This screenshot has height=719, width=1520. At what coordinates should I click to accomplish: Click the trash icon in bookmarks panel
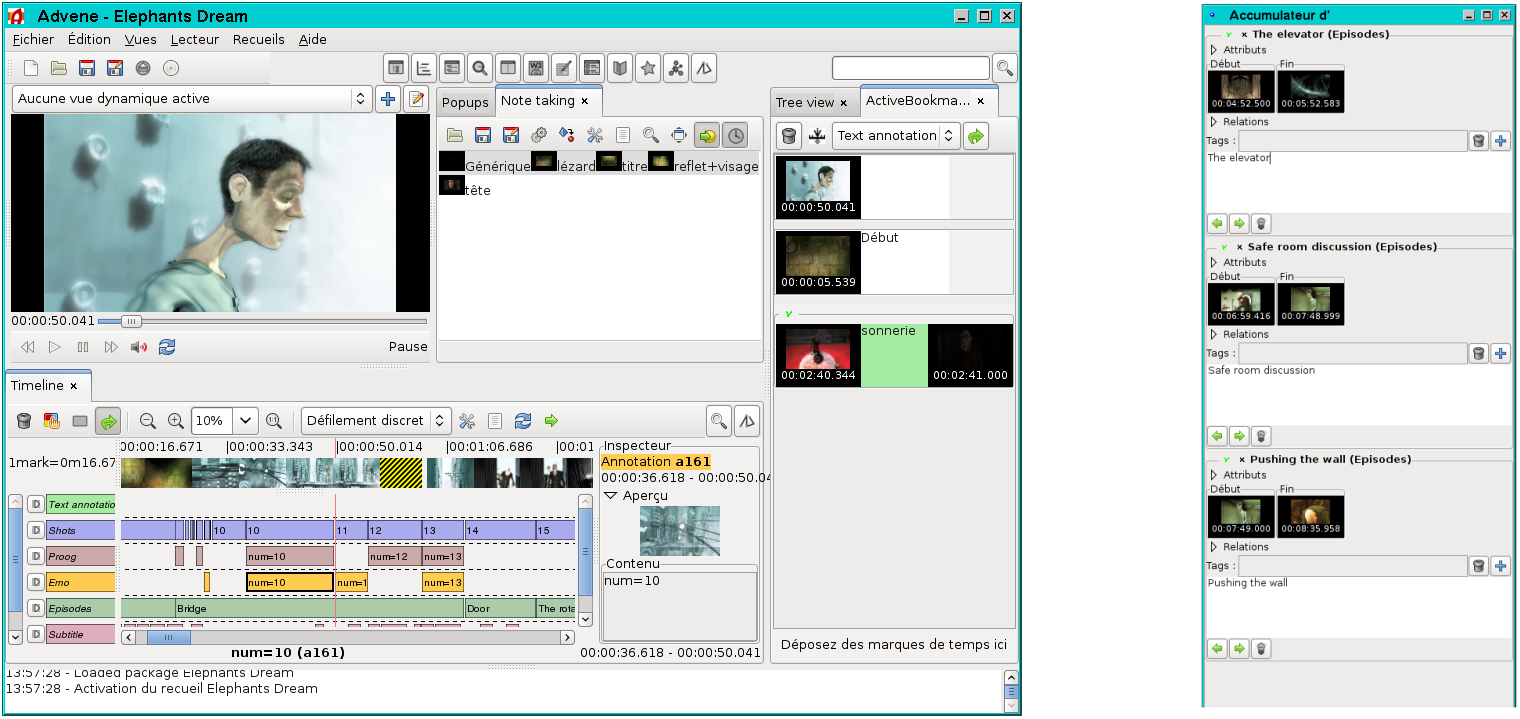tap(789, 136)
